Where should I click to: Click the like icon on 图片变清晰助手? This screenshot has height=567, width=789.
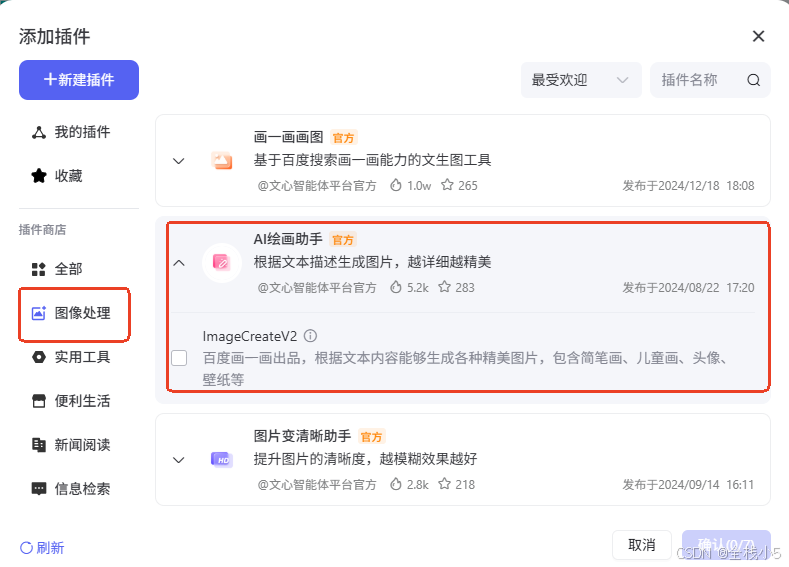click(x=396, y=484)
